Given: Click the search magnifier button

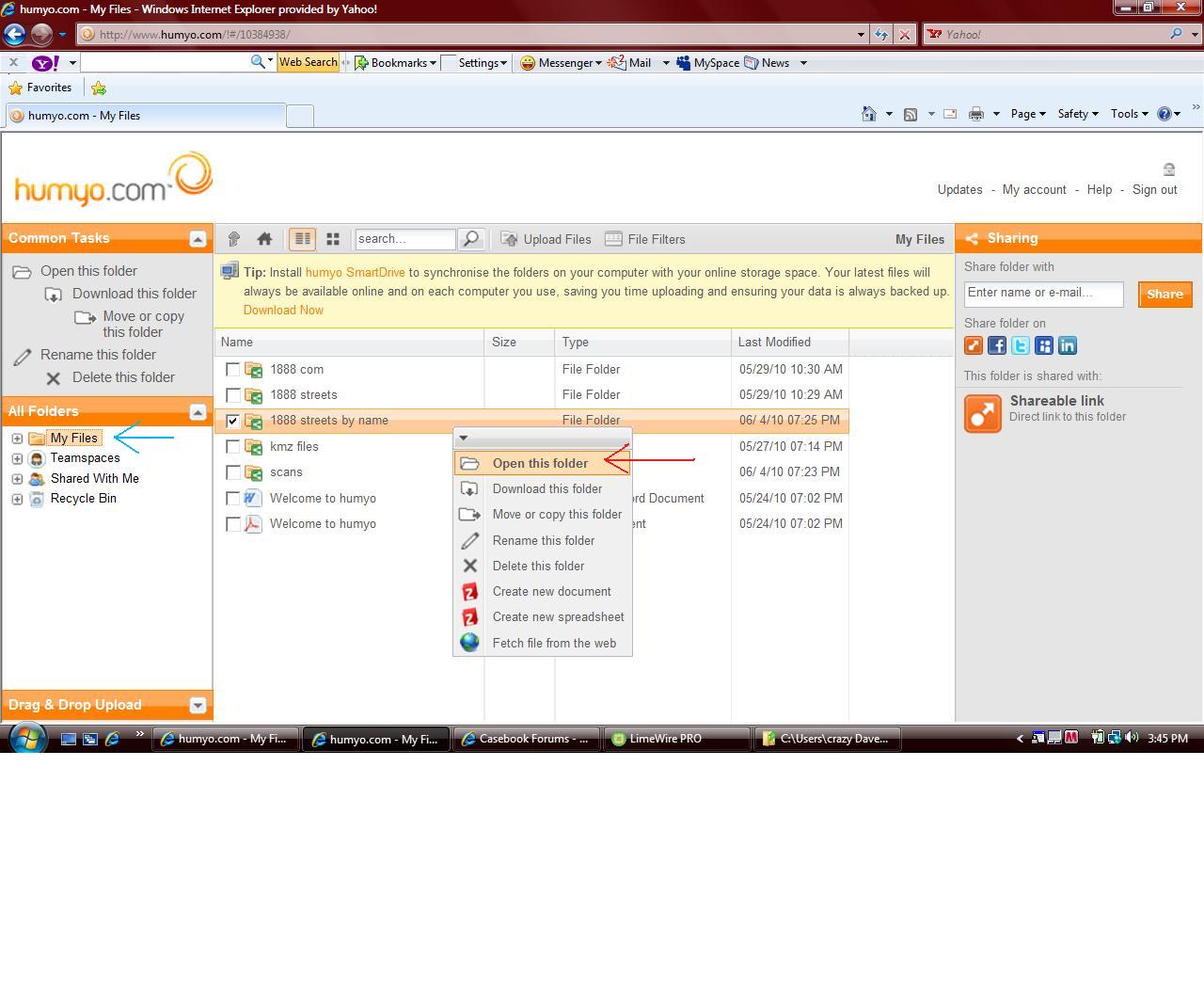Looking at the screenshot, I should click(470, 239).
